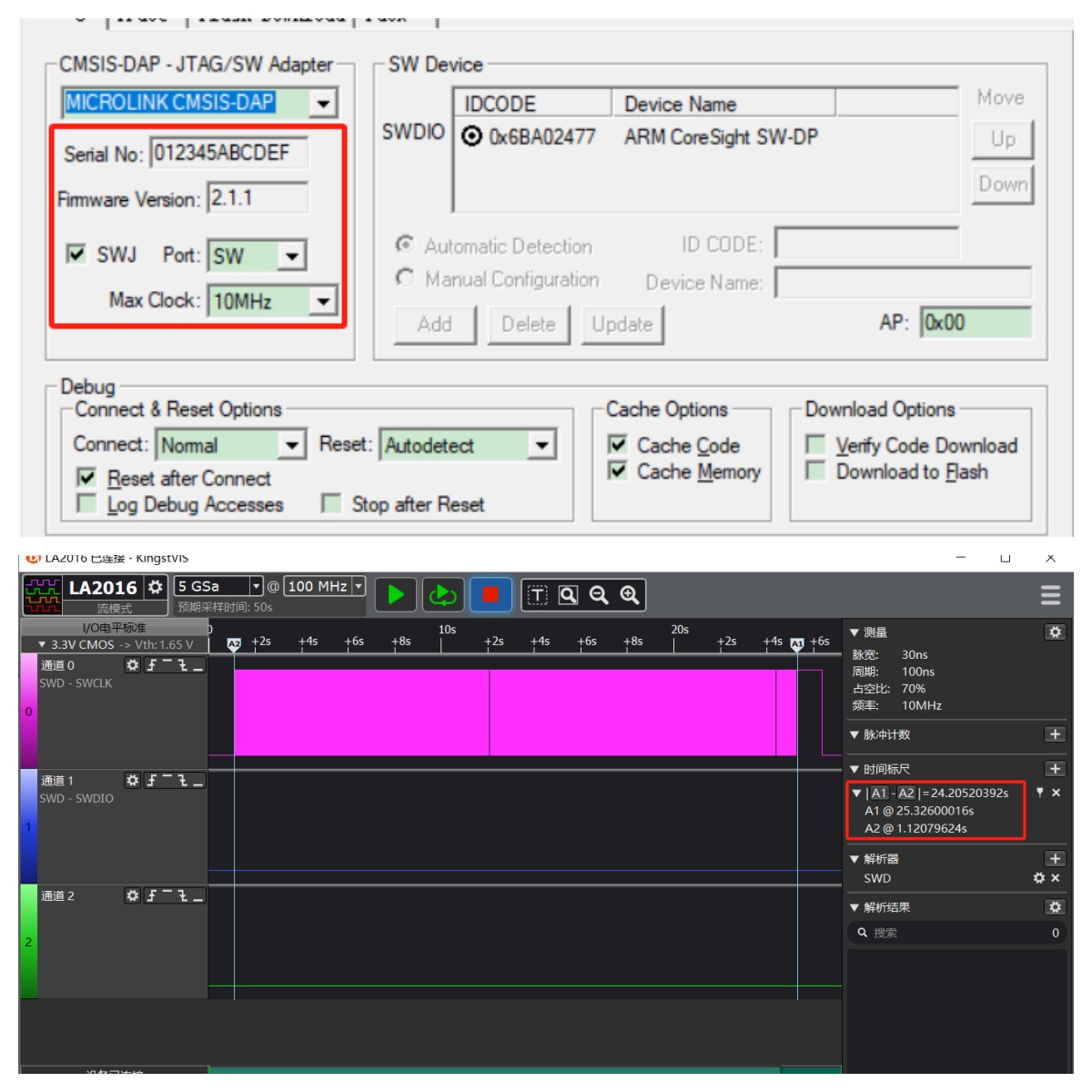Set low level trigger on channel 0

198,665
